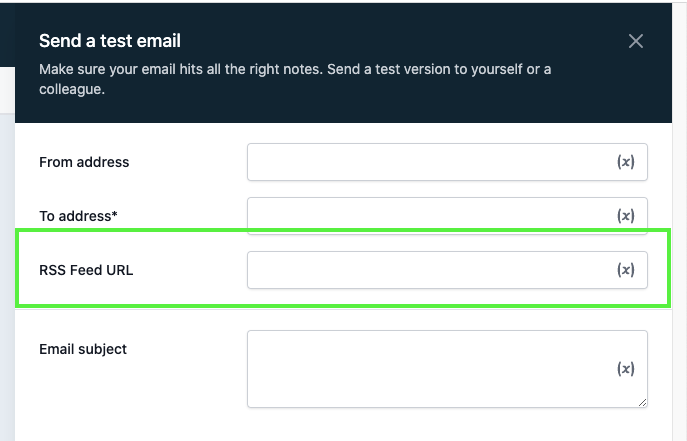
Task: Open variable picker for From address
Action: click(625, 162)
